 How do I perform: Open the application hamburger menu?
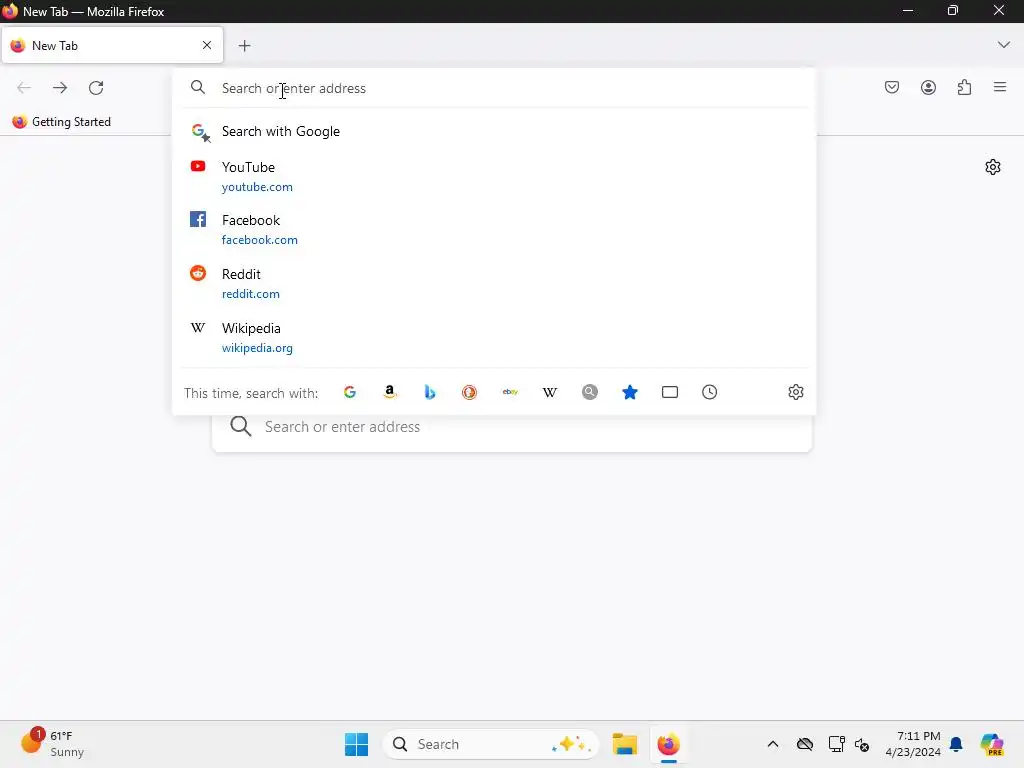coord(1000,87)
